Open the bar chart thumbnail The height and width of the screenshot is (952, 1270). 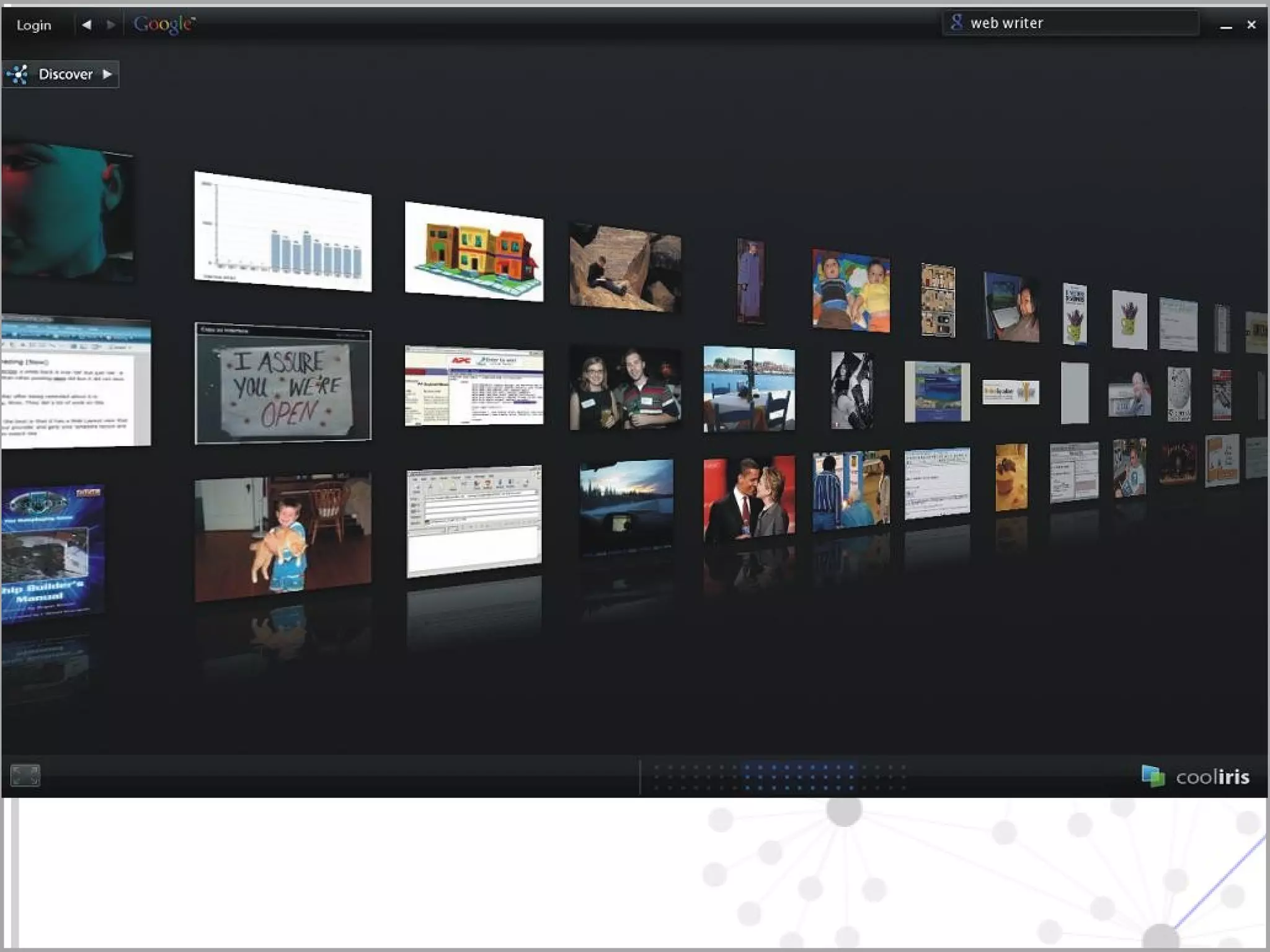click(283, 232)
